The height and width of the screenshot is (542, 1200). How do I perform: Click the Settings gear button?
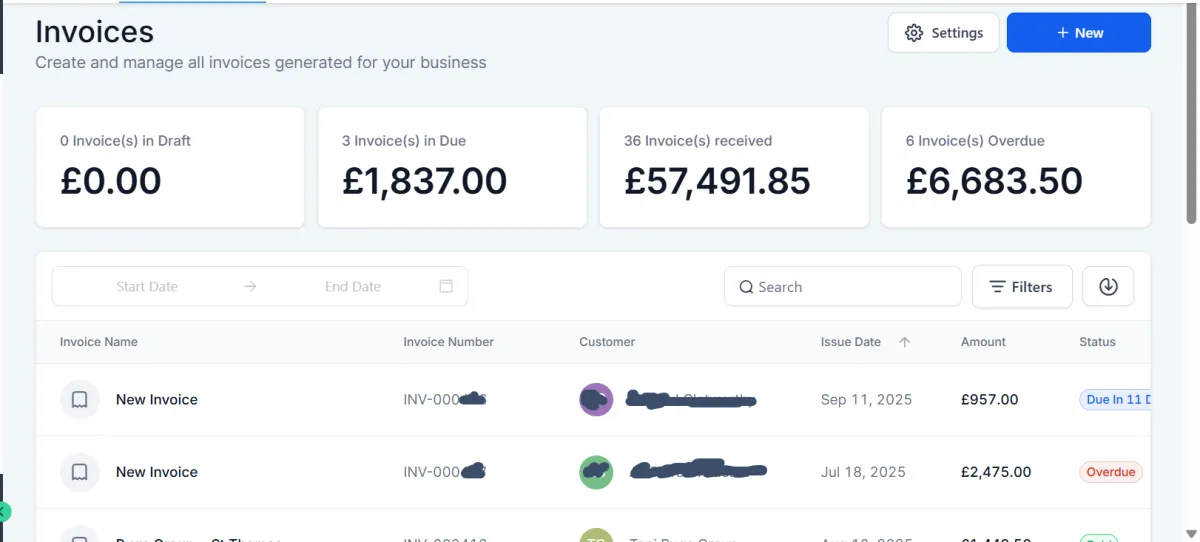tap(943, 33)
